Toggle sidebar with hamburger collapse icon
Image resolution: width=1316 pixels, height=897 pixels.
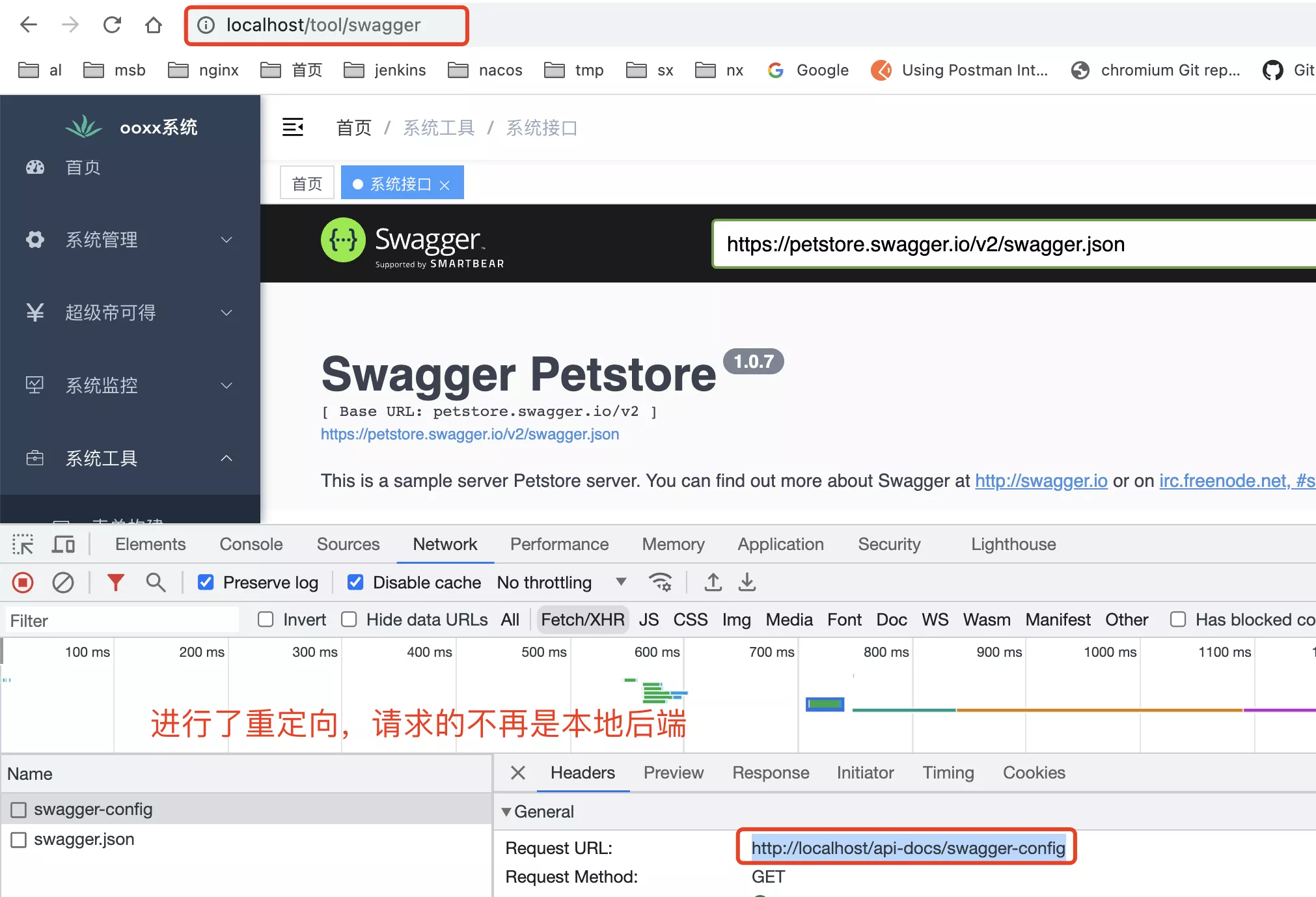pos(293,127)
